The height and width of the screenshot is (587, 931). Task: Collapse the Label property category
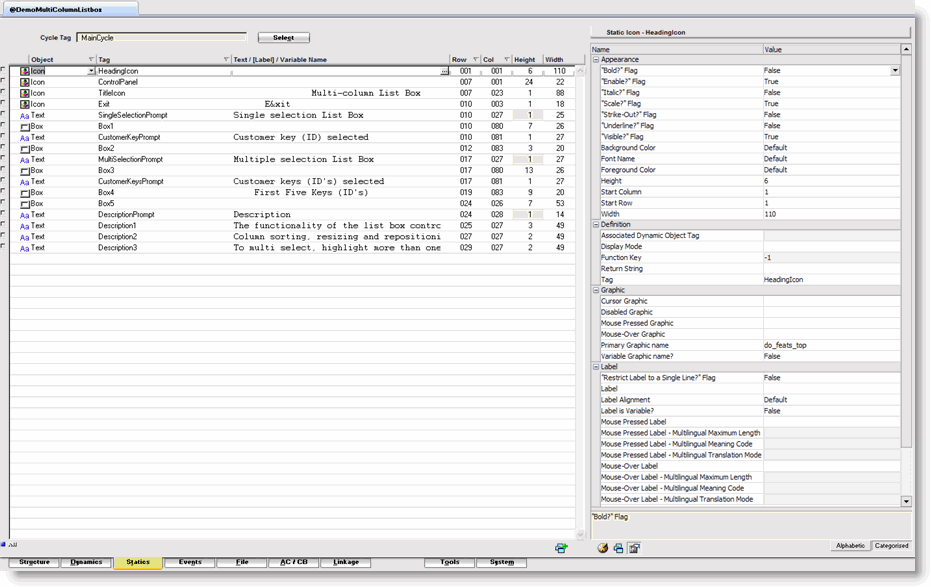point(596,367)
